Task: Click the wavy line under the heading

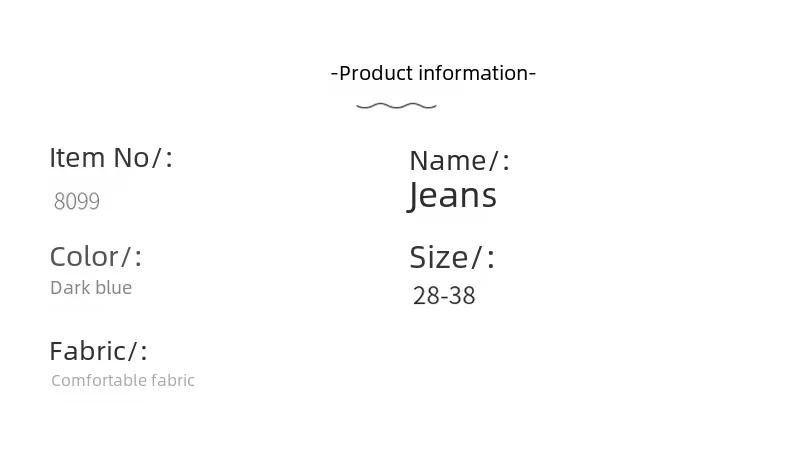Action: coord(397,106)
